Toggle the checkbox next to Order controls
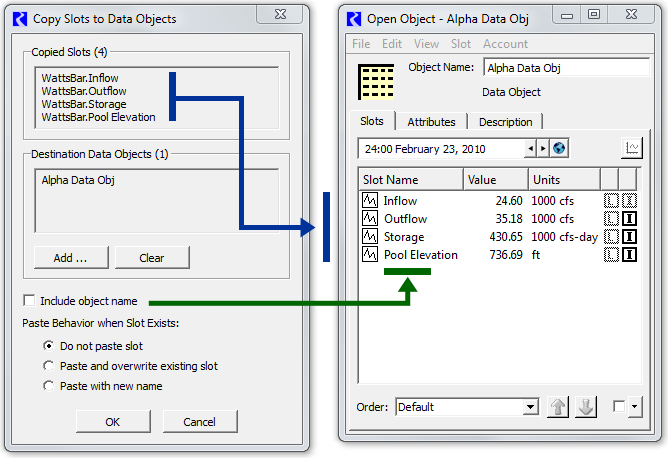668x458 pixels. (x=619, y=406)
